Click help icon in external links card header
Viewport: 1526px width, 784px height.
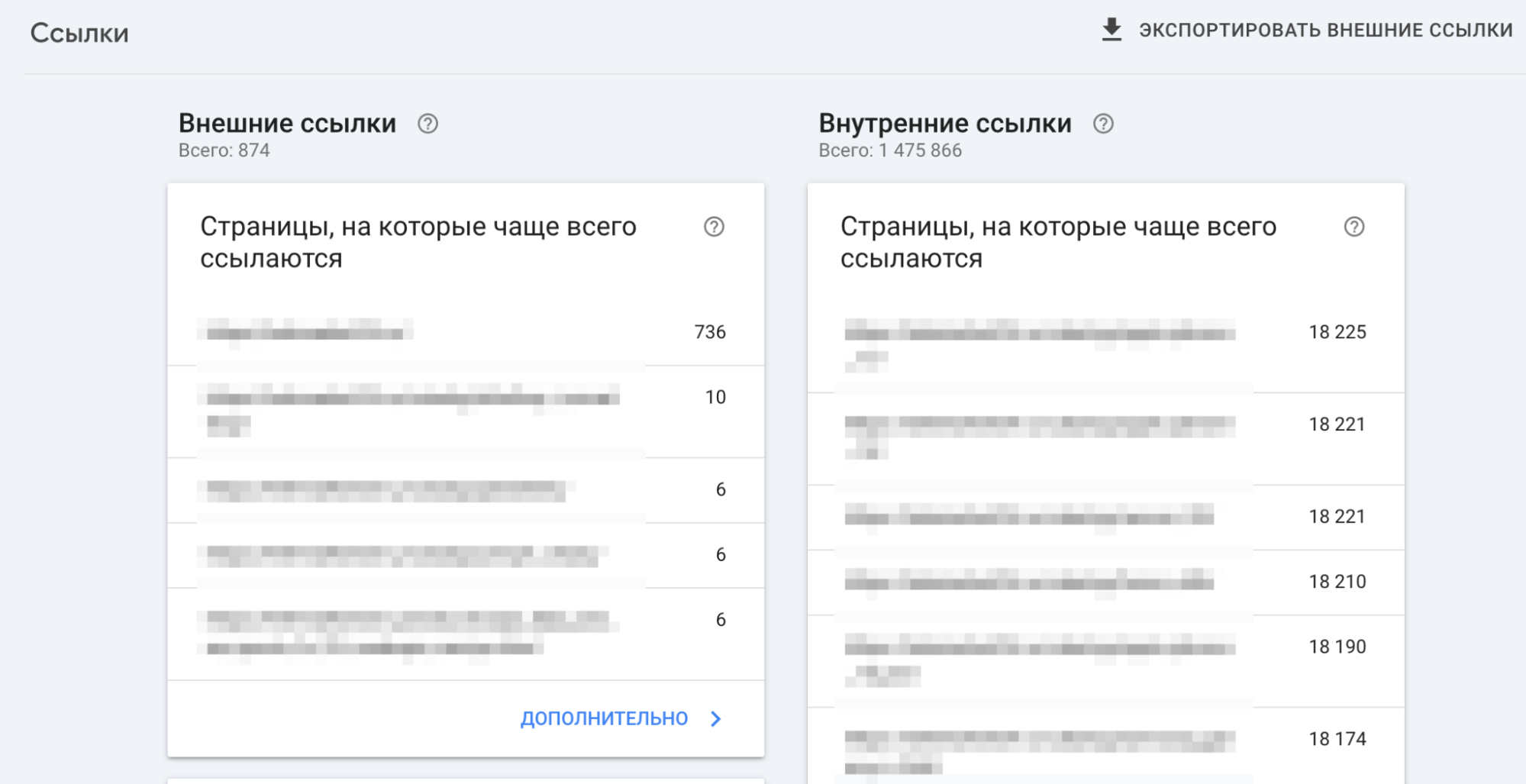pos(714,227)
